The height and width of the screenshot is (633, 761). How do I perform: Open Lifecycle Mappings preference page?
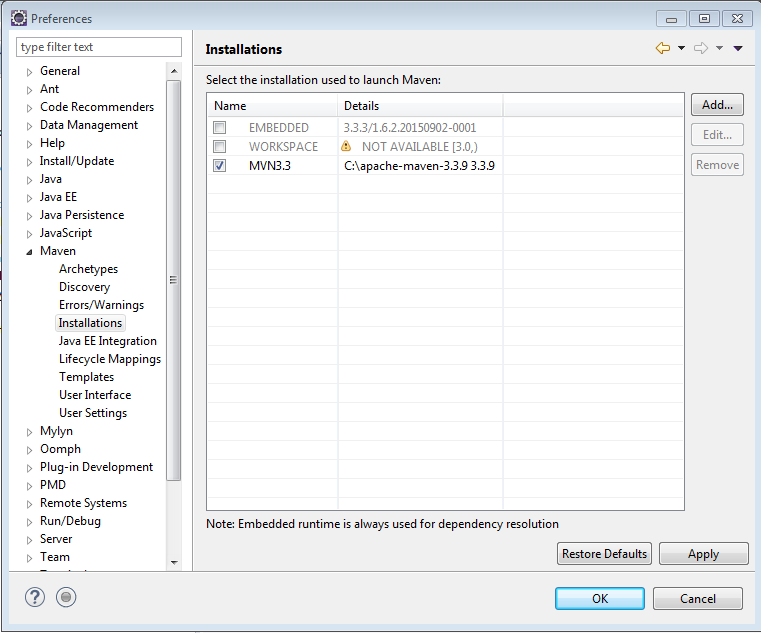(109, 359)
